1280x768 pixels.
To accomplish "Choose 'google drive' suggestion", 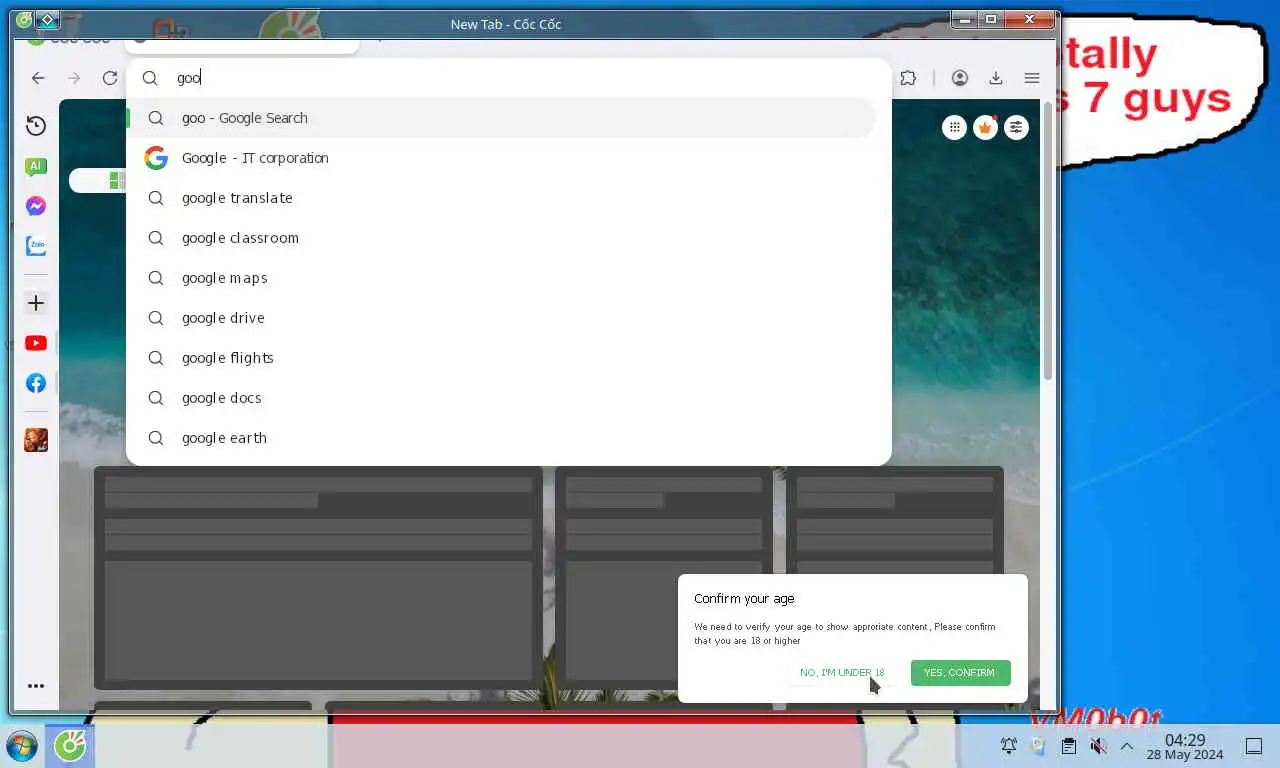I will (x=501, y=318).
